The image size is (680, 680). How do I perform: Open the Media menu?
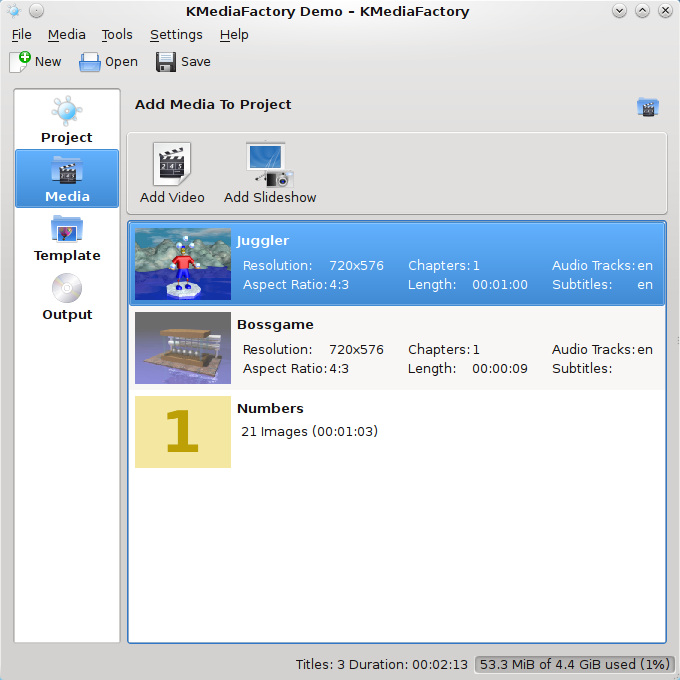point(66,35)
